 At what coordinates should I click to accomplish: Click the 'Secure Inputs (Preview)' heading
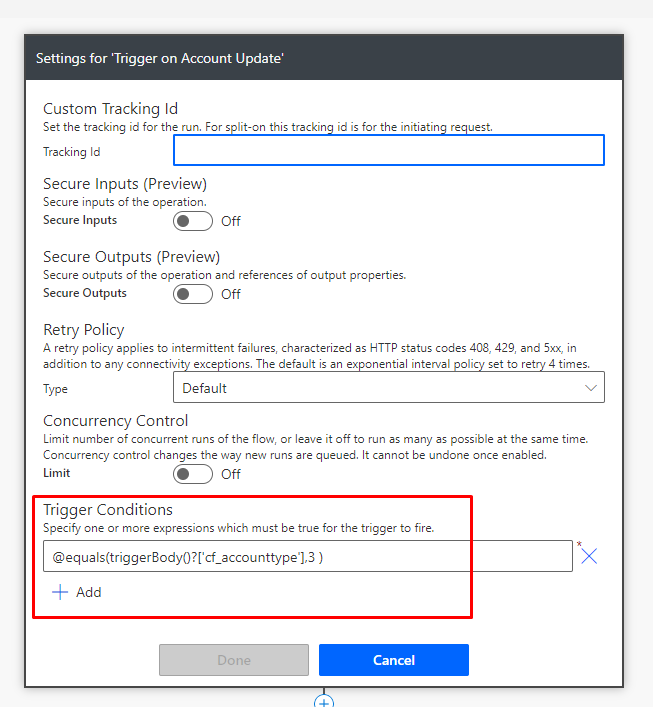point(125,184)
